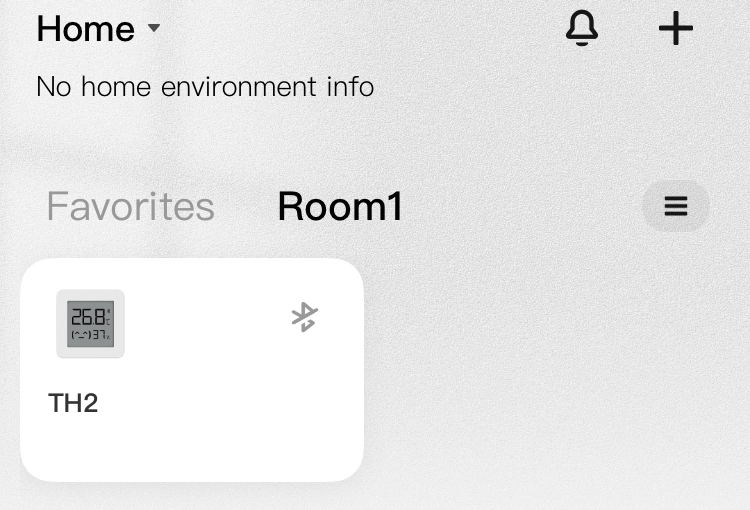
Task: Open the TH2 device card
Action: (192, 370)
